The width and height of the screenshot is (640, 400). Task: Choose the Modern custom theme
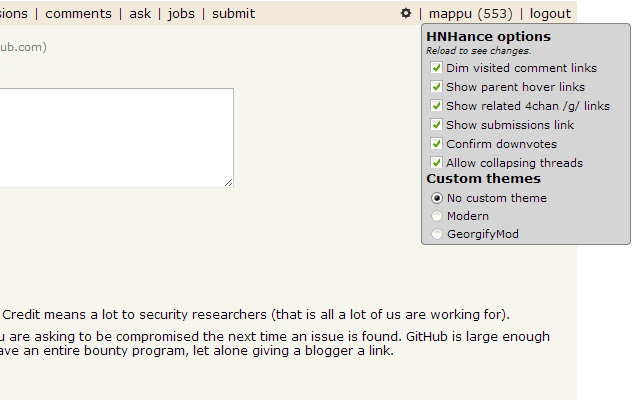pos(436,216)
